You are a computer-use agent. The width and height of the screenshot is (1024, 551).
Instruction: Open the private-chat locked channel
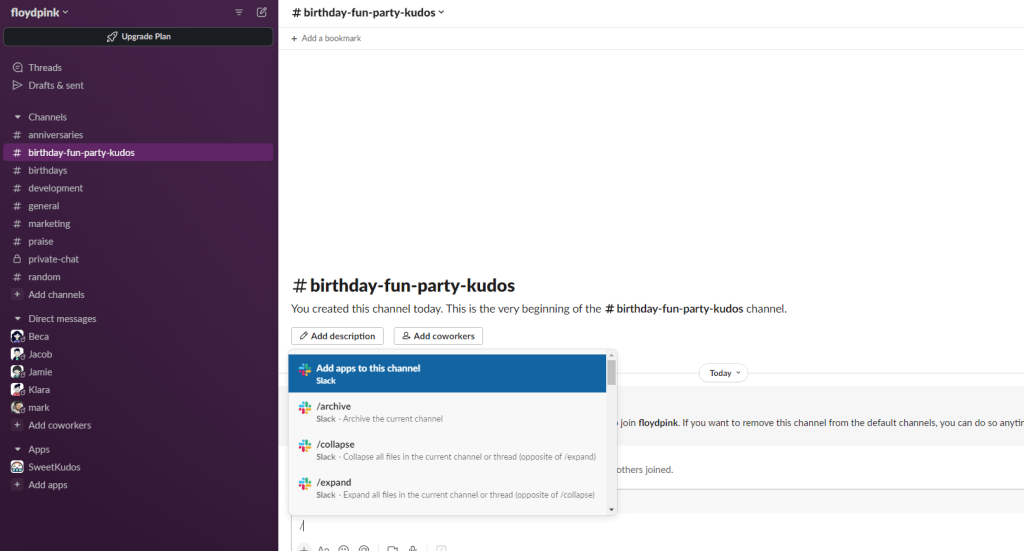click(x=53, y=259)
